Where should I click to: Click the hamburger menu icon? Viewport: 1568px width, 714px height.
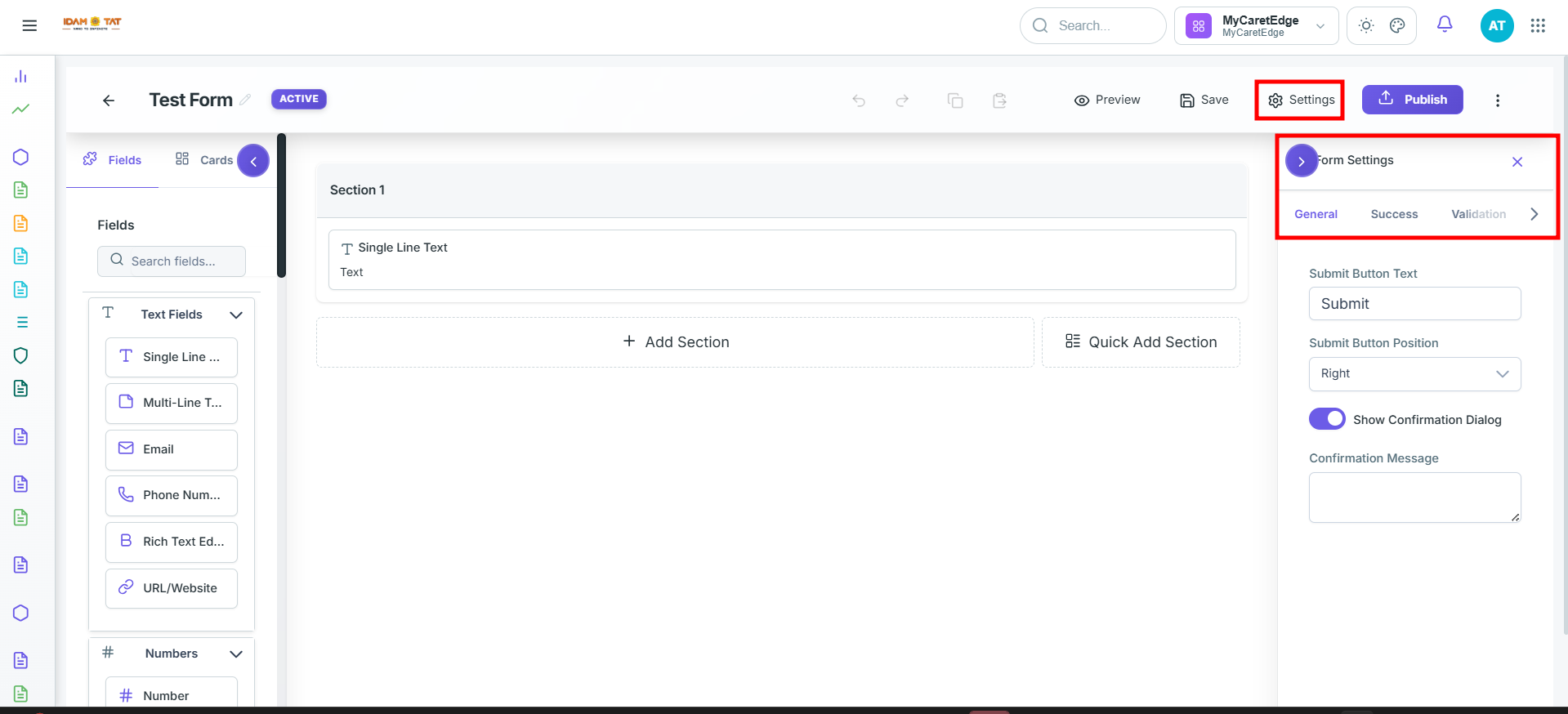29,25
